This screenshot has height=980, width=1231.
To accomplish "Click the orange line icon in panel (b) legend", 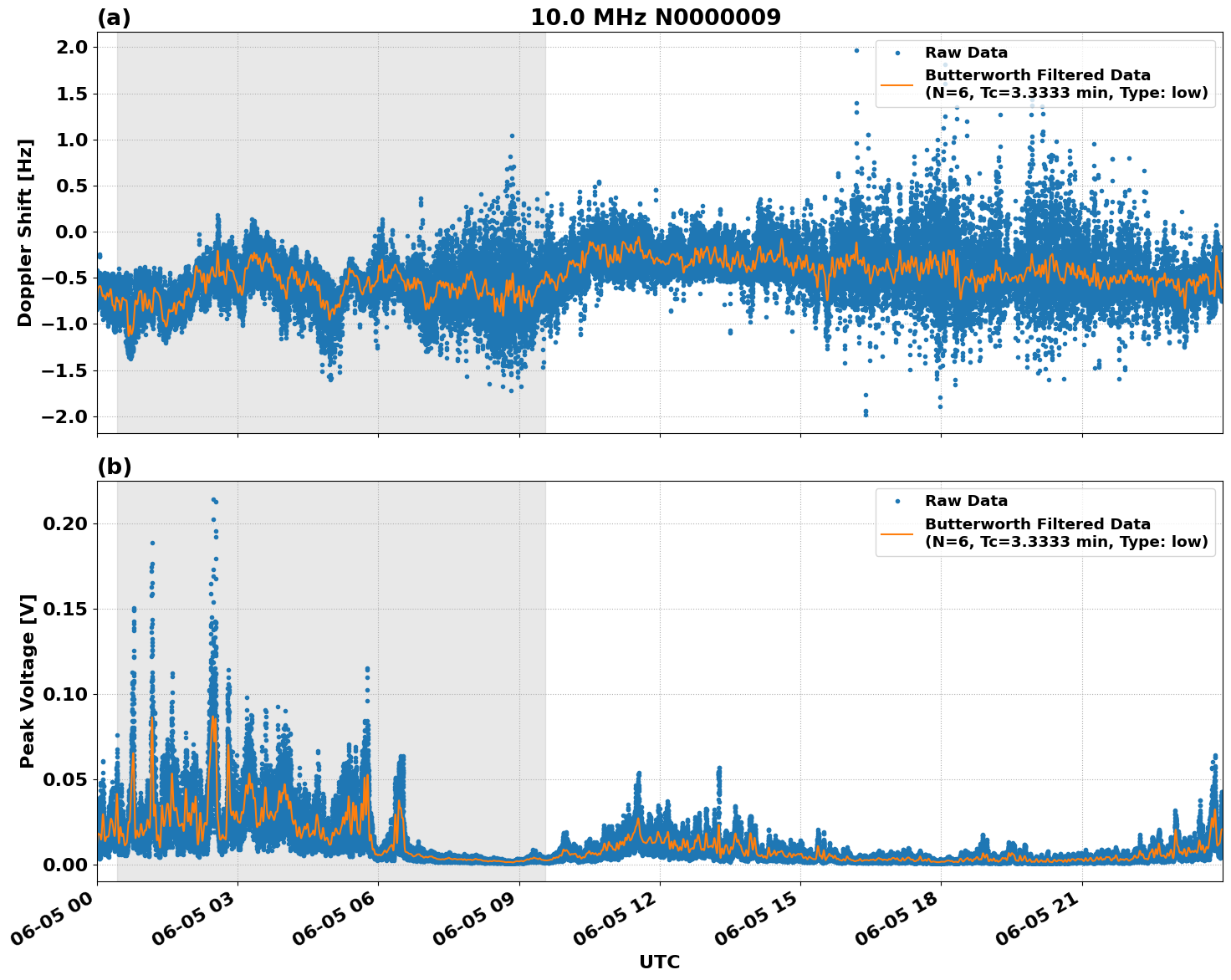I will [x=899, y=533].
